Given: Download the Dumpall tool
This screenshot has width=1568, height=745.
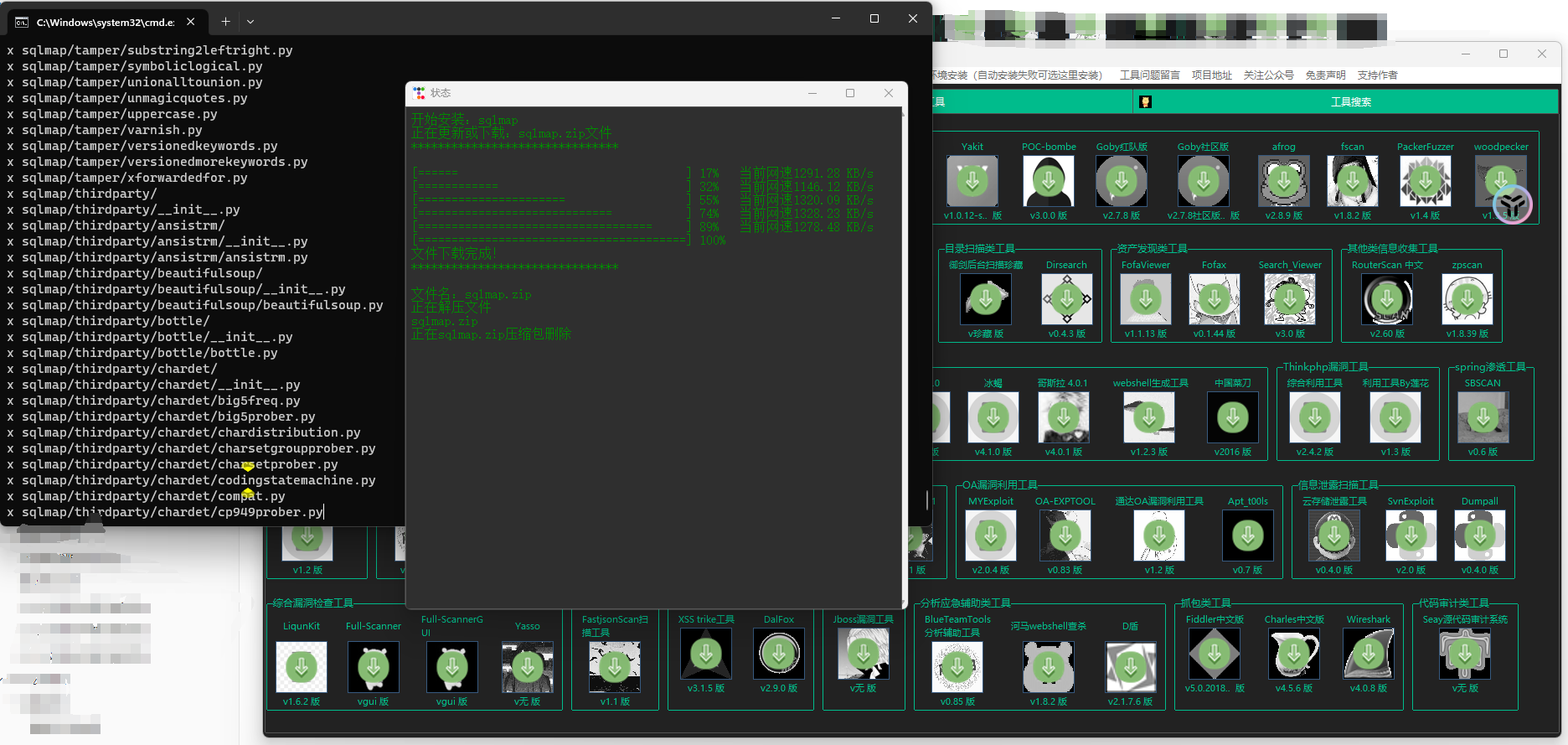Looking at the screenshot, I should (1480, 535).
